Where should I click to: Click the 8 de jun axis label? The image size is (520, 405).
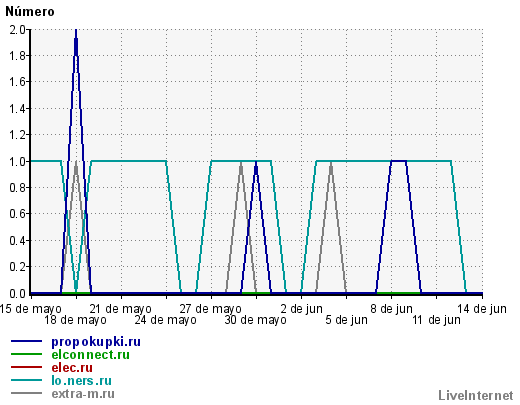391,309
